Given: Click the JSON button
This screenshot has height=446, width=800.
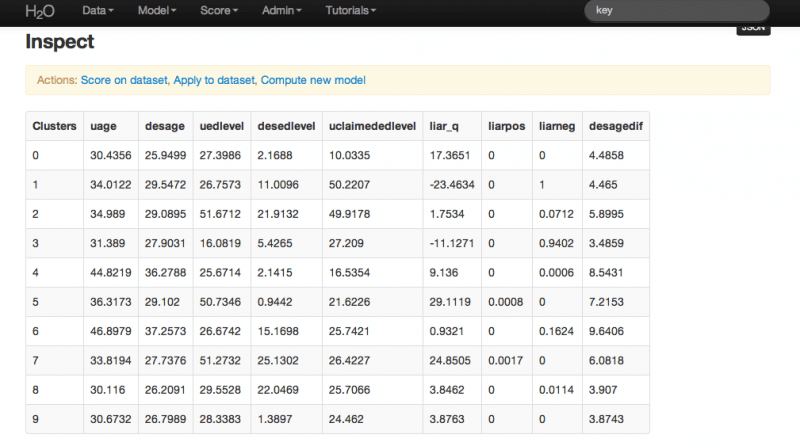Looking at the screenshot, I should pyautogui.click(x=753, y=30).
